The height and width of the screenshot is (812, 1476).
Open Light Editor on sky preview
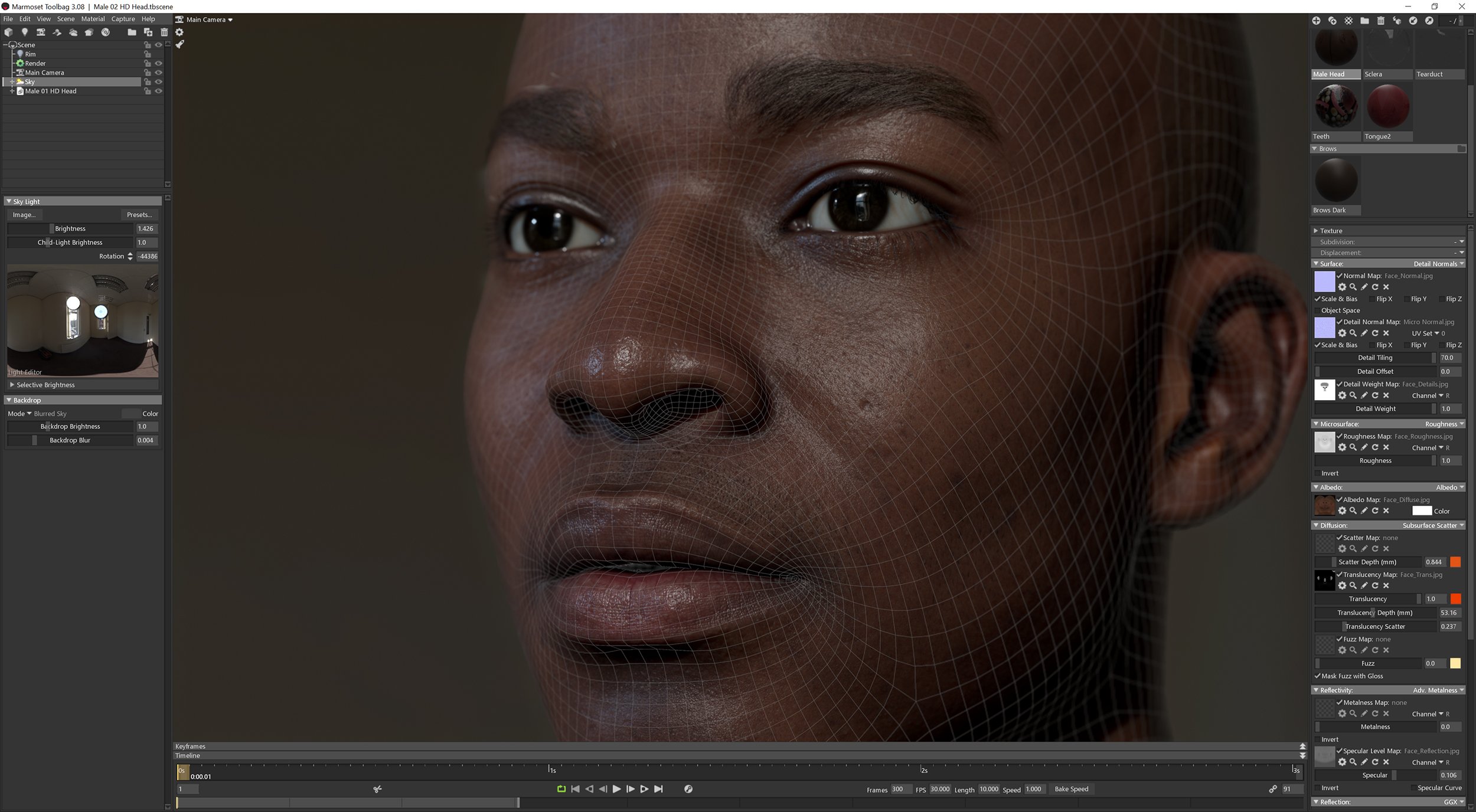(25, 372)
